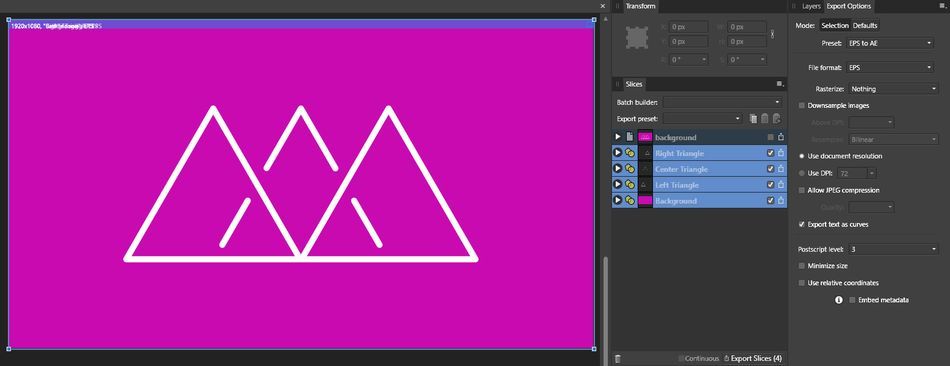Click the trash icon below the Slices list
950x366 pixels.
coord(617,359)
